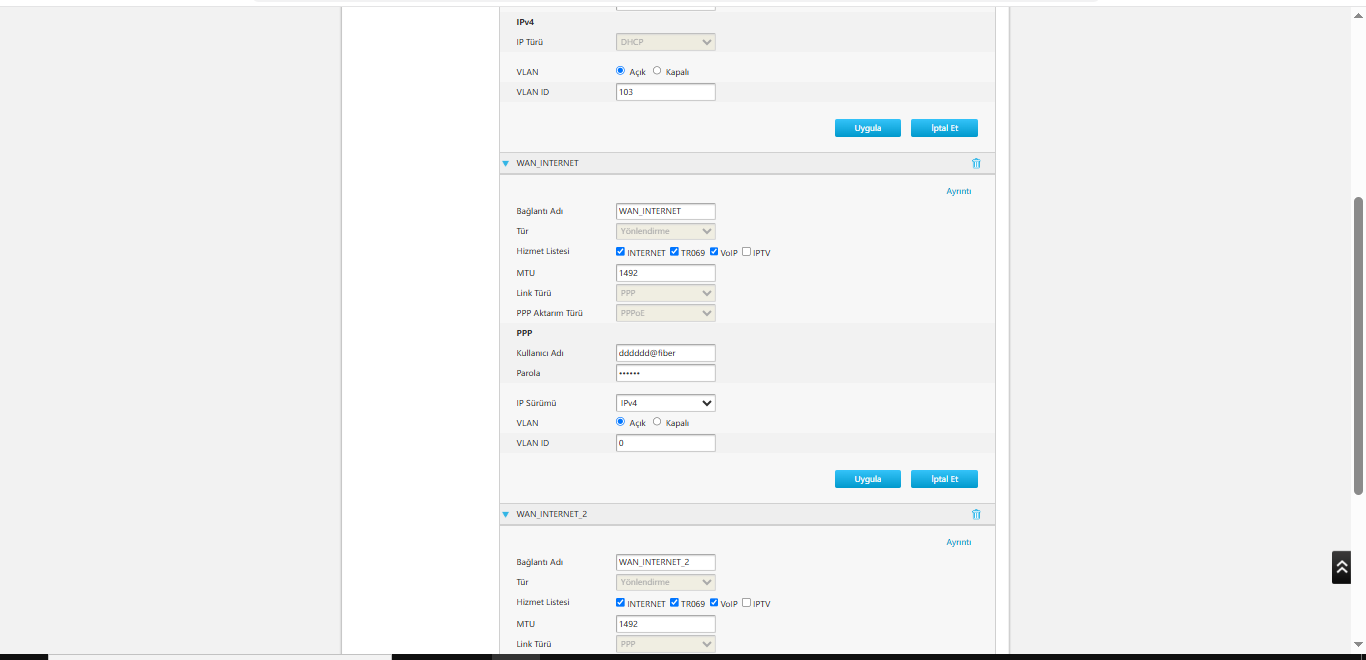This screenshot has height=660, width=1366.
Task: Click the page vertical scrollbar thumb
Action: (1358, 345)
